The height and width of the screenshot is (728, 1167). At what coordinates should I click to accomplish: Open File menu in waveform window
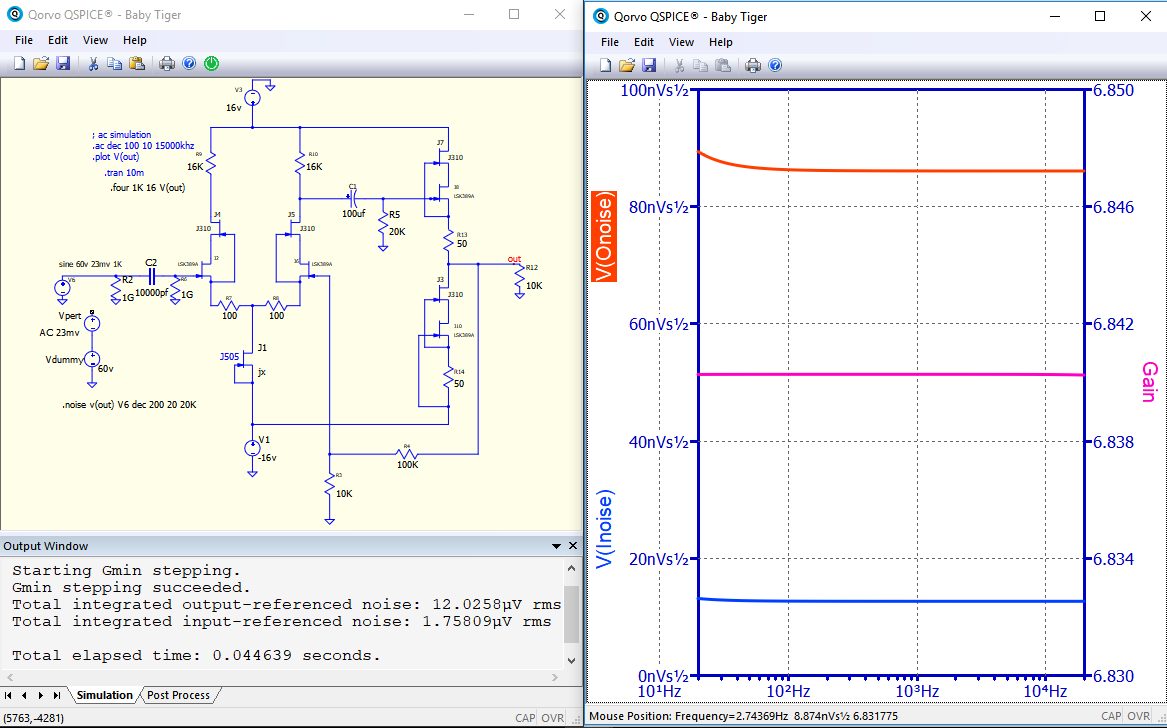point(610,42)
